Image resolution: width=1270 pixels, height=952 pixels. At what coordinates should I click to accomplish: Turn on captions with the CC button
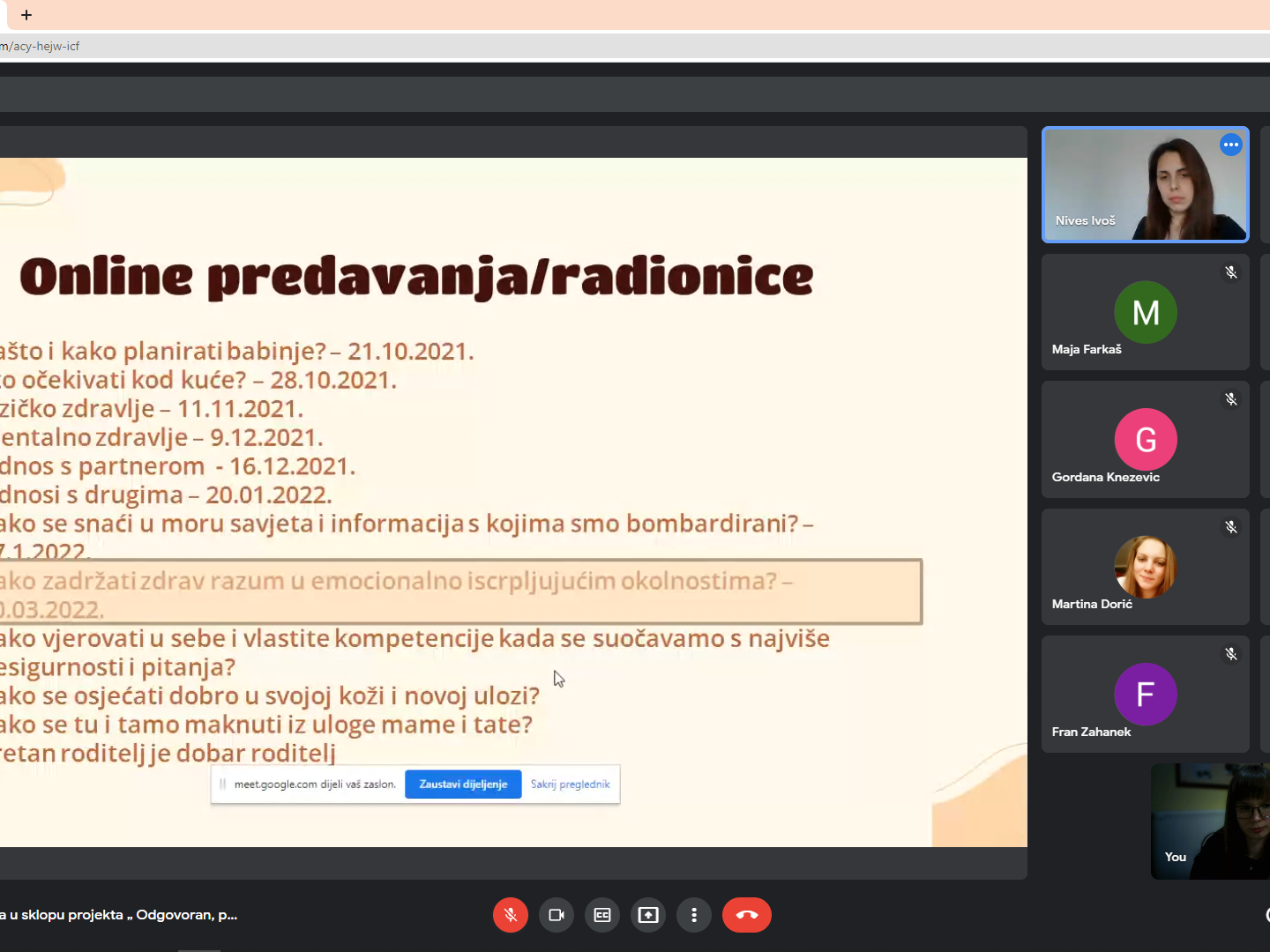602,915
